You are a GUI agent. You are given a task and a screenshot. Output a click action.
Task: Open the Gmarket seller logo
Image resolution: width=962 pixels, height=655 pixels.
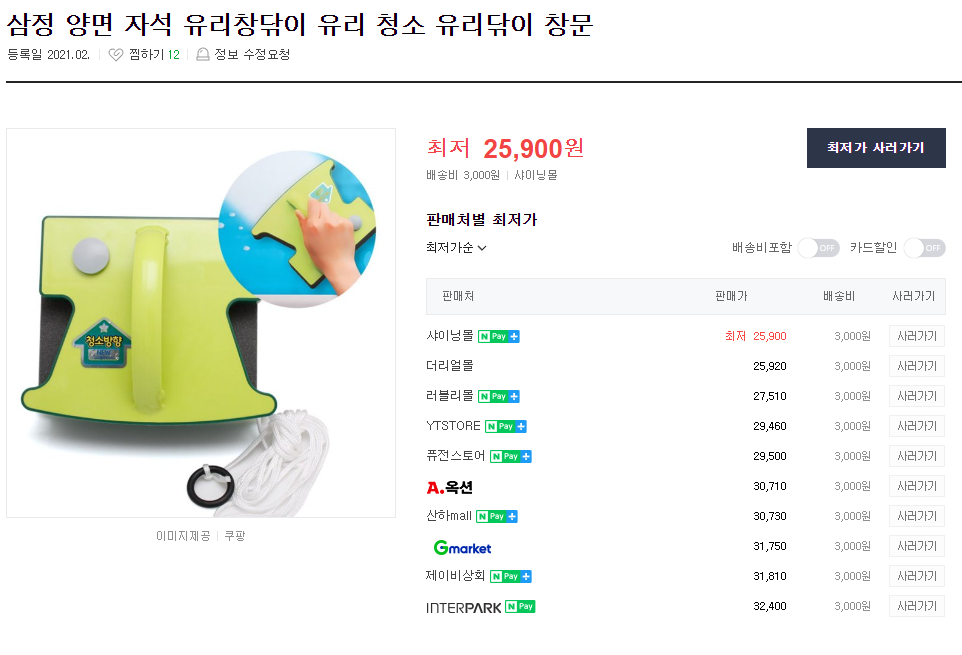point(462,547)
